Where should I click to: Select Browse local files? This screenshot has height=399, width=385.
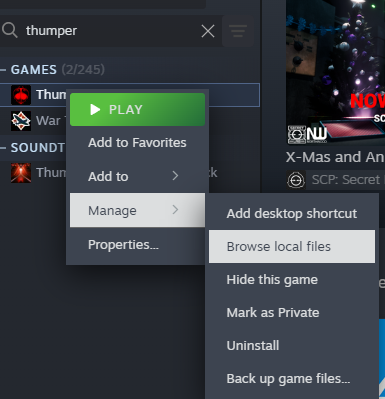[292, 246]
